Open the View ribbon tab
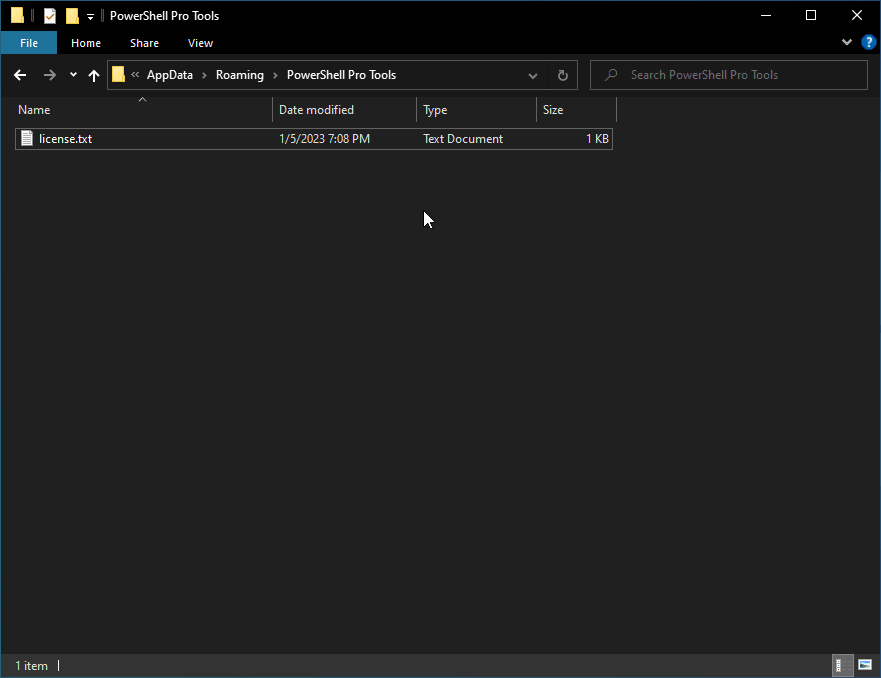The height and width of the screenshot is (678, 881). tap(200, 43)
